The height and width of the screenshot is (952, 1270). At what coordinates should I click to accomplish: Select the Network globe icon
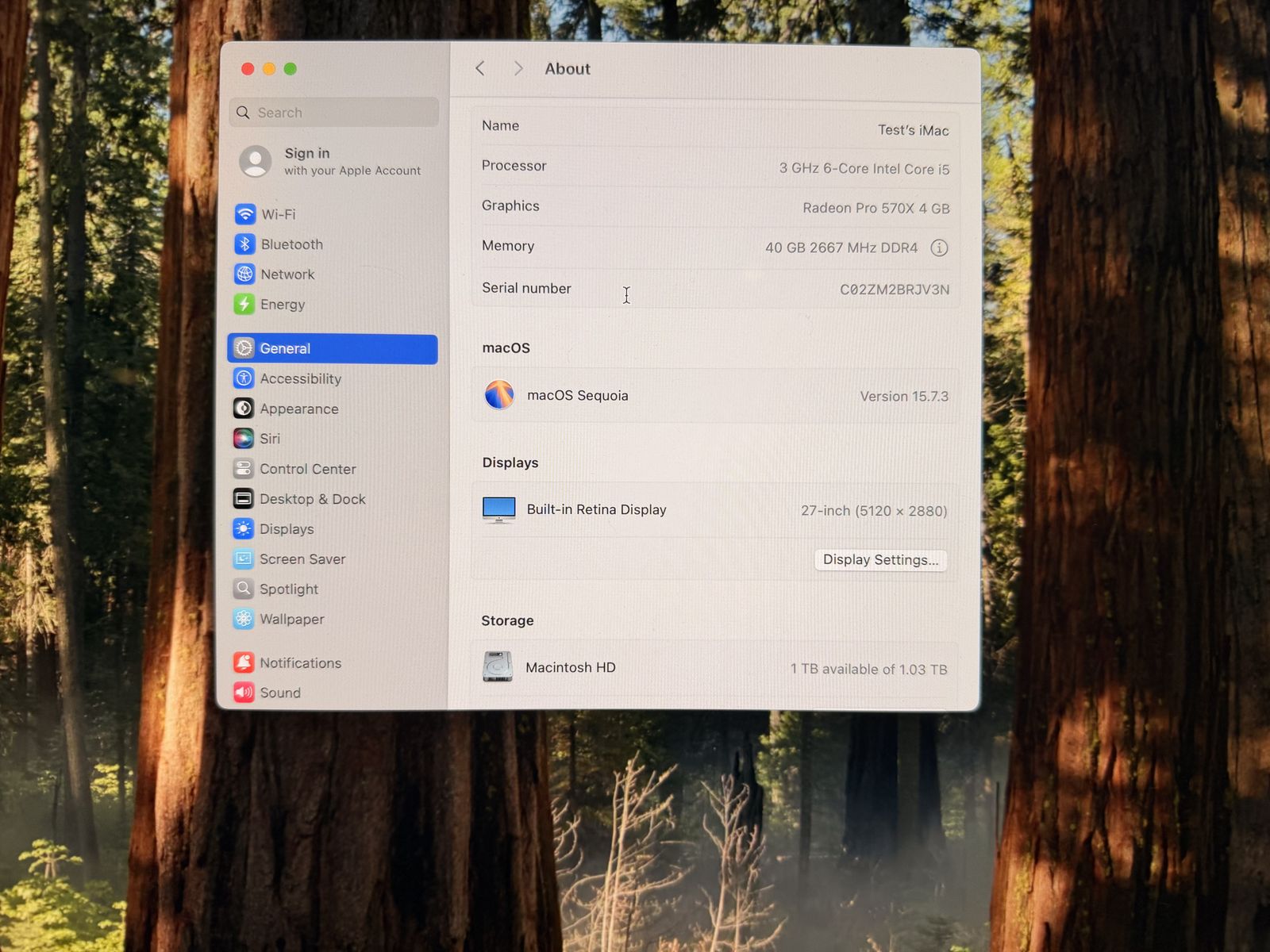coord(244,274)
